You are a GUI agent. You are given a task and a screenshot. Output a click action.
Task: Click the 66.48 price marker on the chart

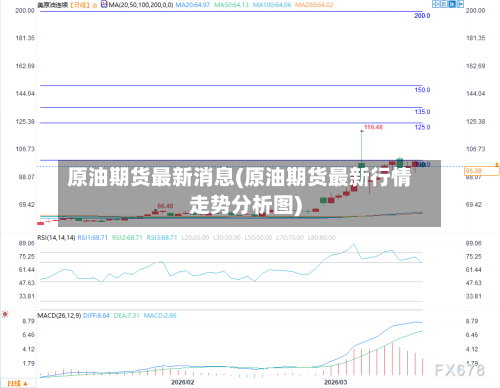click(x=165, y=206)
